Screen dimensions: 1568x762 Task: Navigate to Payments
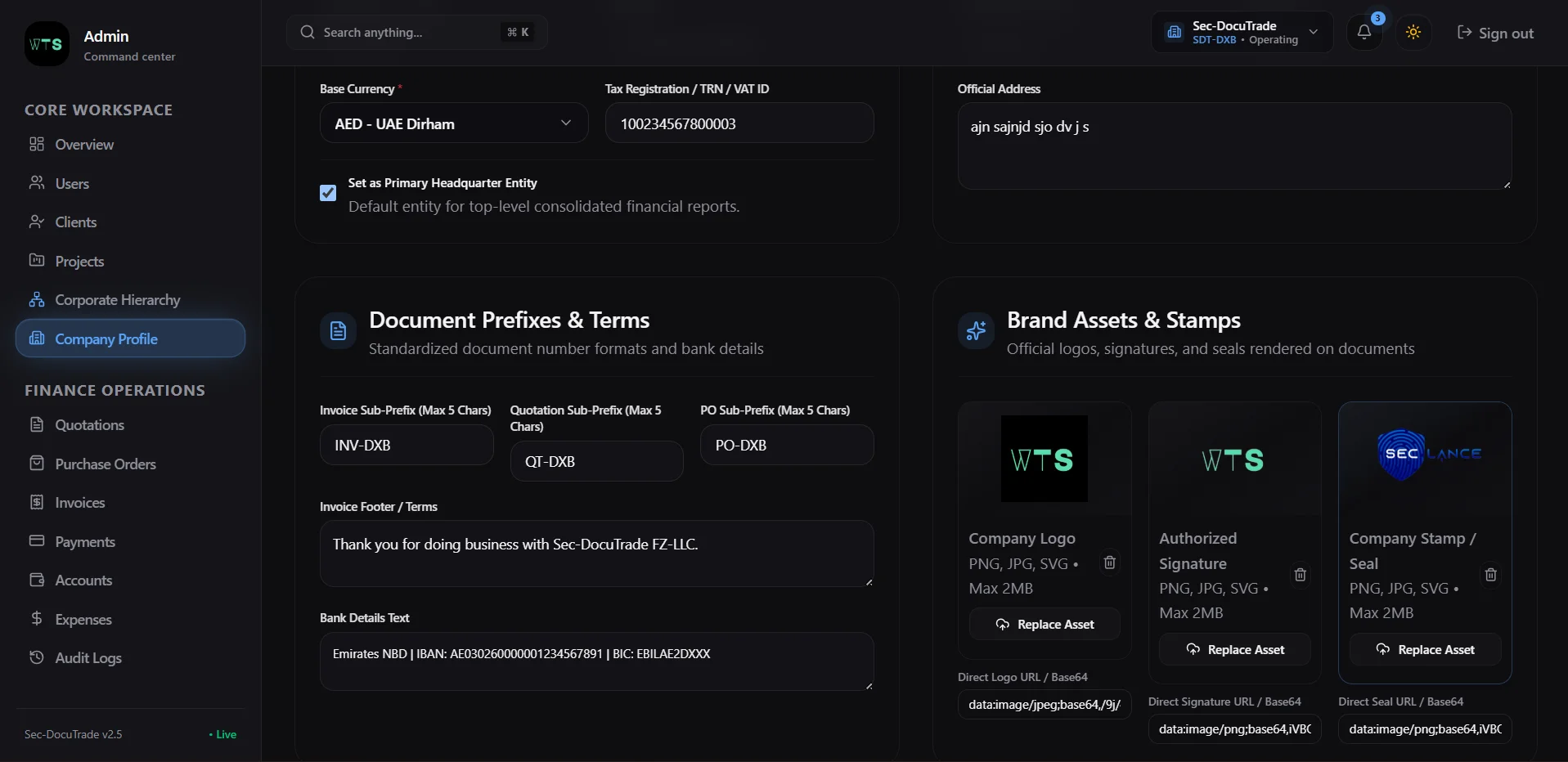(131, 542)
